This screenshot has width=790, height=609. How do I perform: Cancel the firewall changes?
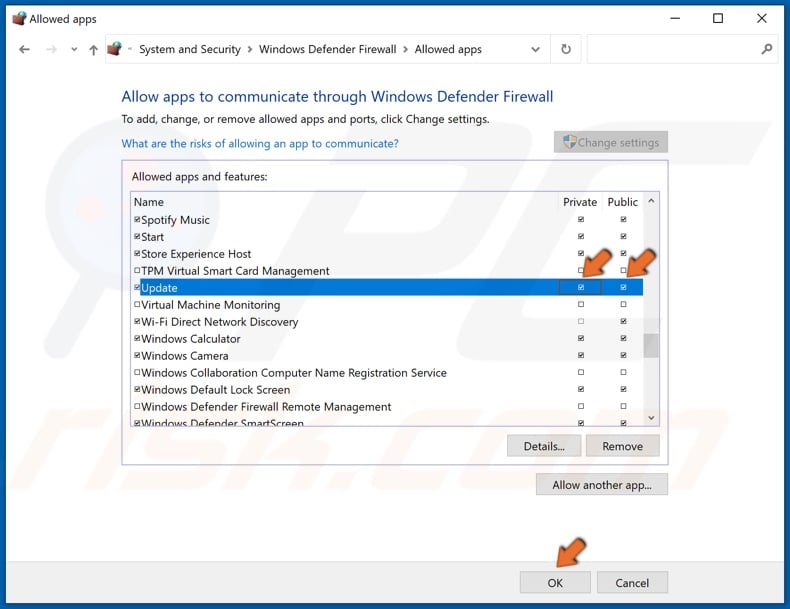632,583
